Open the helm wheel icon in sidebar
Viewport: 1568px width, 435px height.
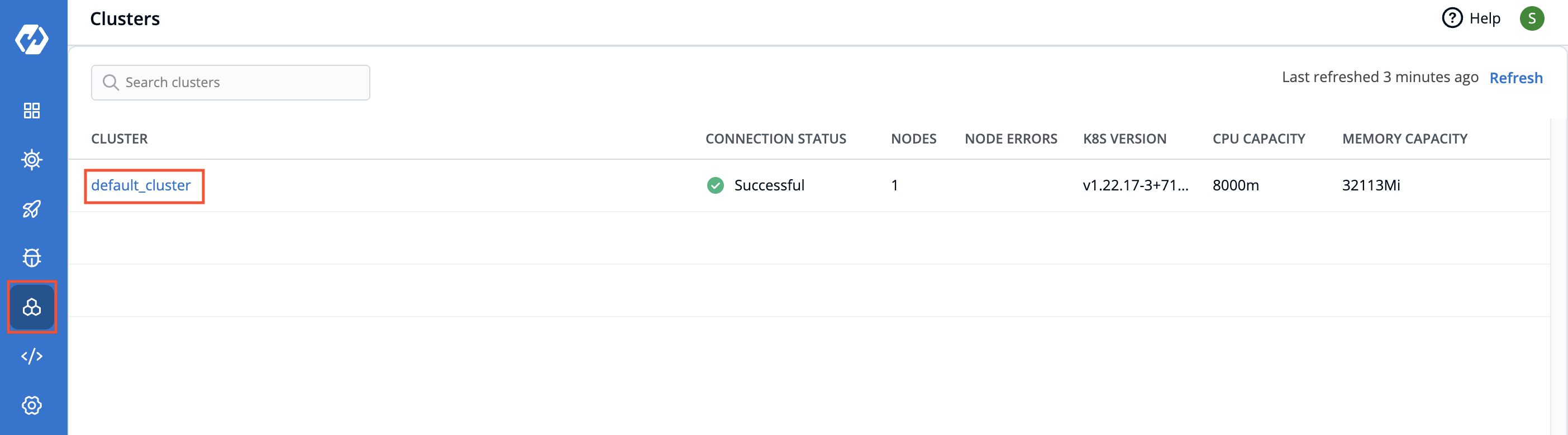point(32,160)
